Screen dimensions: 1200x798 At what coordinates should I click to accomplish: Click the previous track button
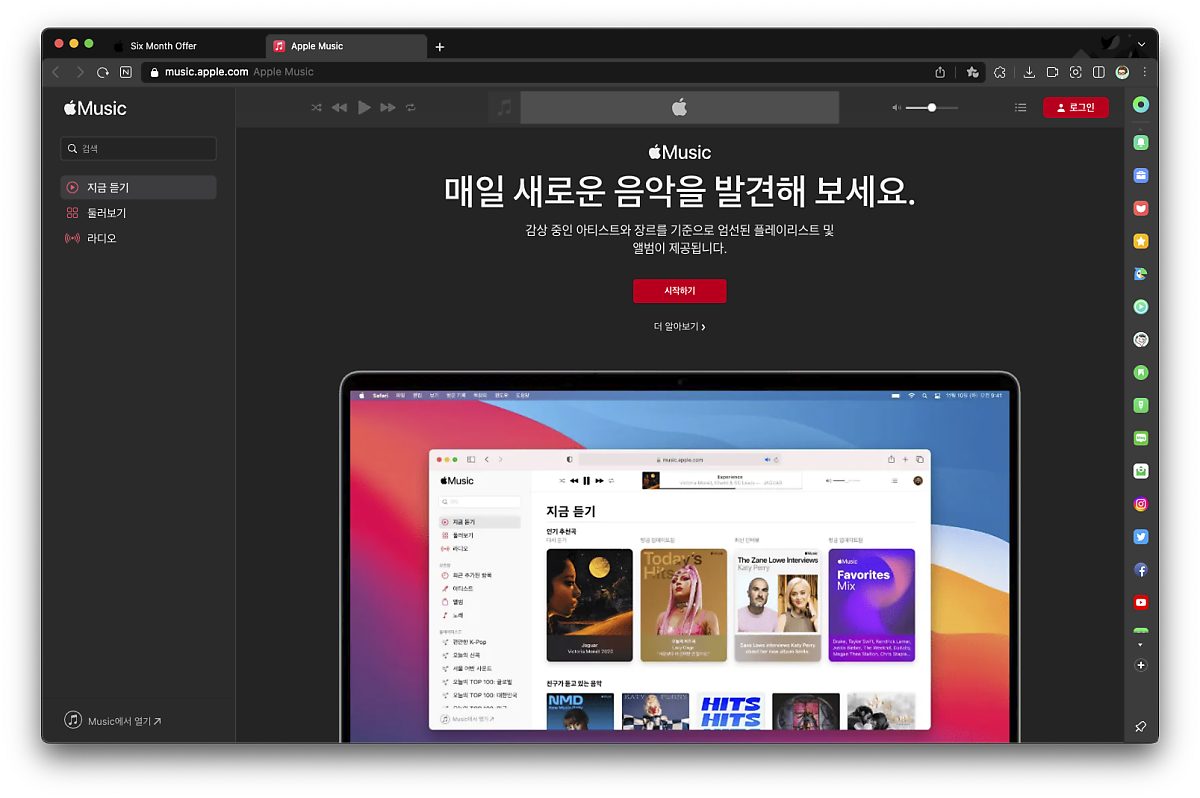point(340,108)
